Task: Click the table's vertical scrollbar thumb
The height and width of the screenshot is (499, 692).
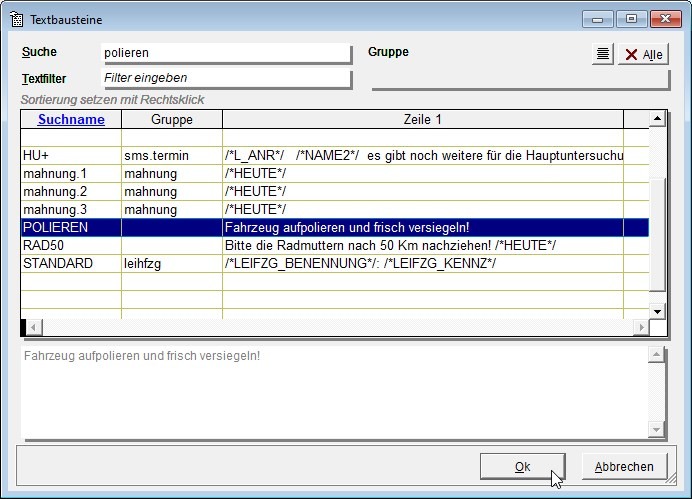Action: coord(657,235)
